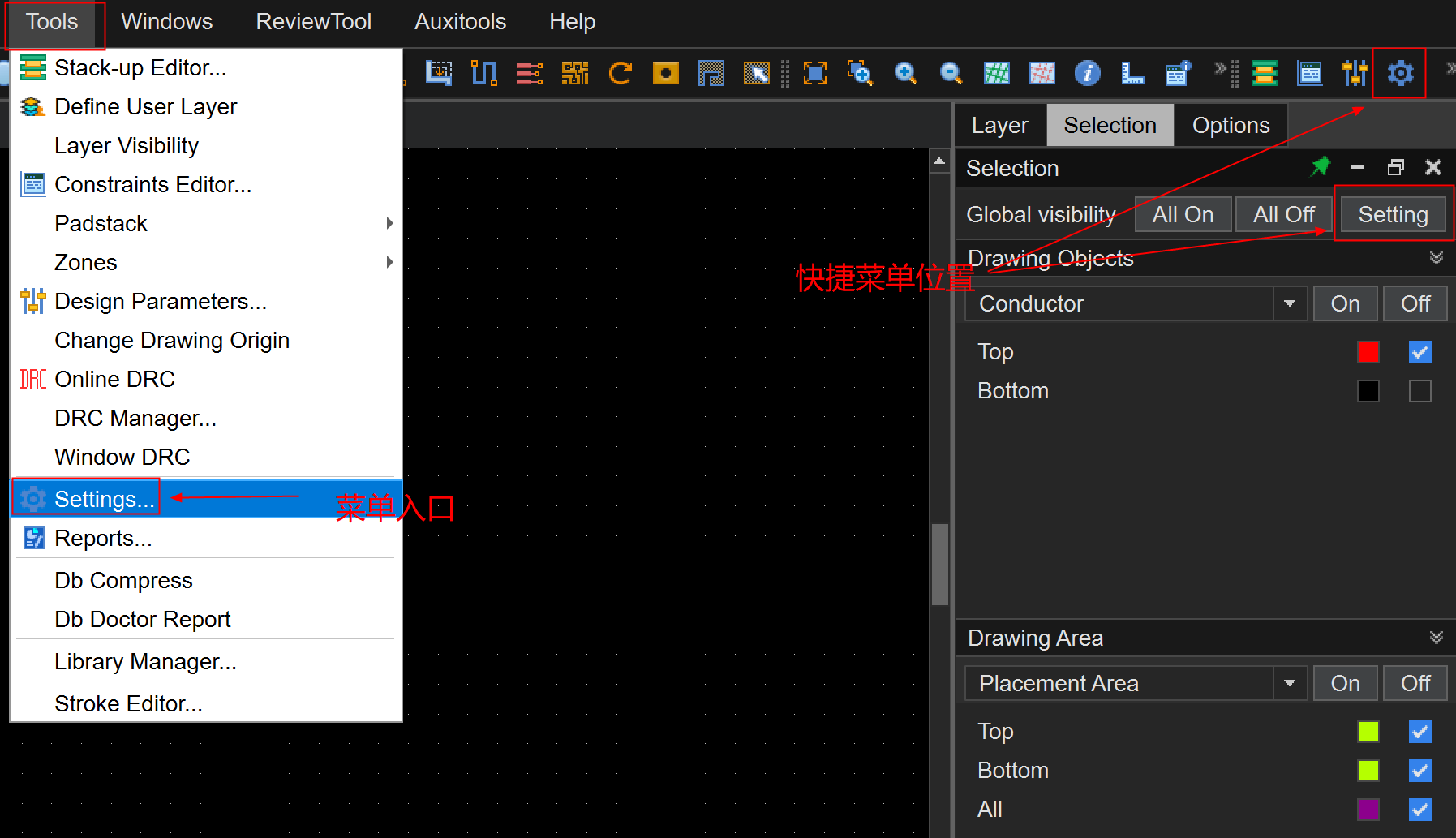Screen dimensions: 1456x838
Task: Open Stack-up Editor from toolbar icon
Action: pyautogui.click(x=1264, y=73)
